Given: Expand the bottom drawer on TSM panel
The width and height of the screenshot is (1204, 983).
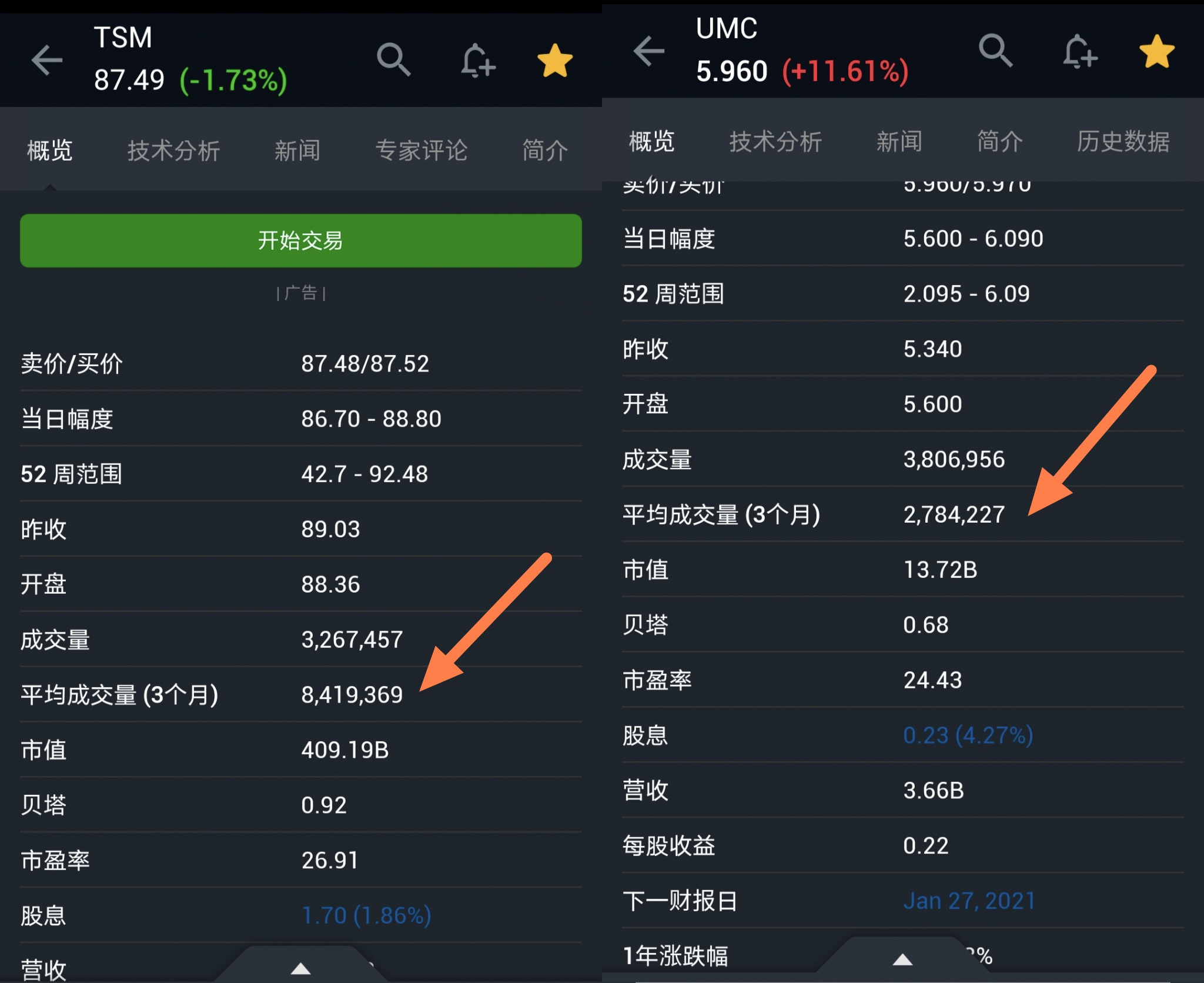Looking at the screenshot, I should [x=301, y=968].
